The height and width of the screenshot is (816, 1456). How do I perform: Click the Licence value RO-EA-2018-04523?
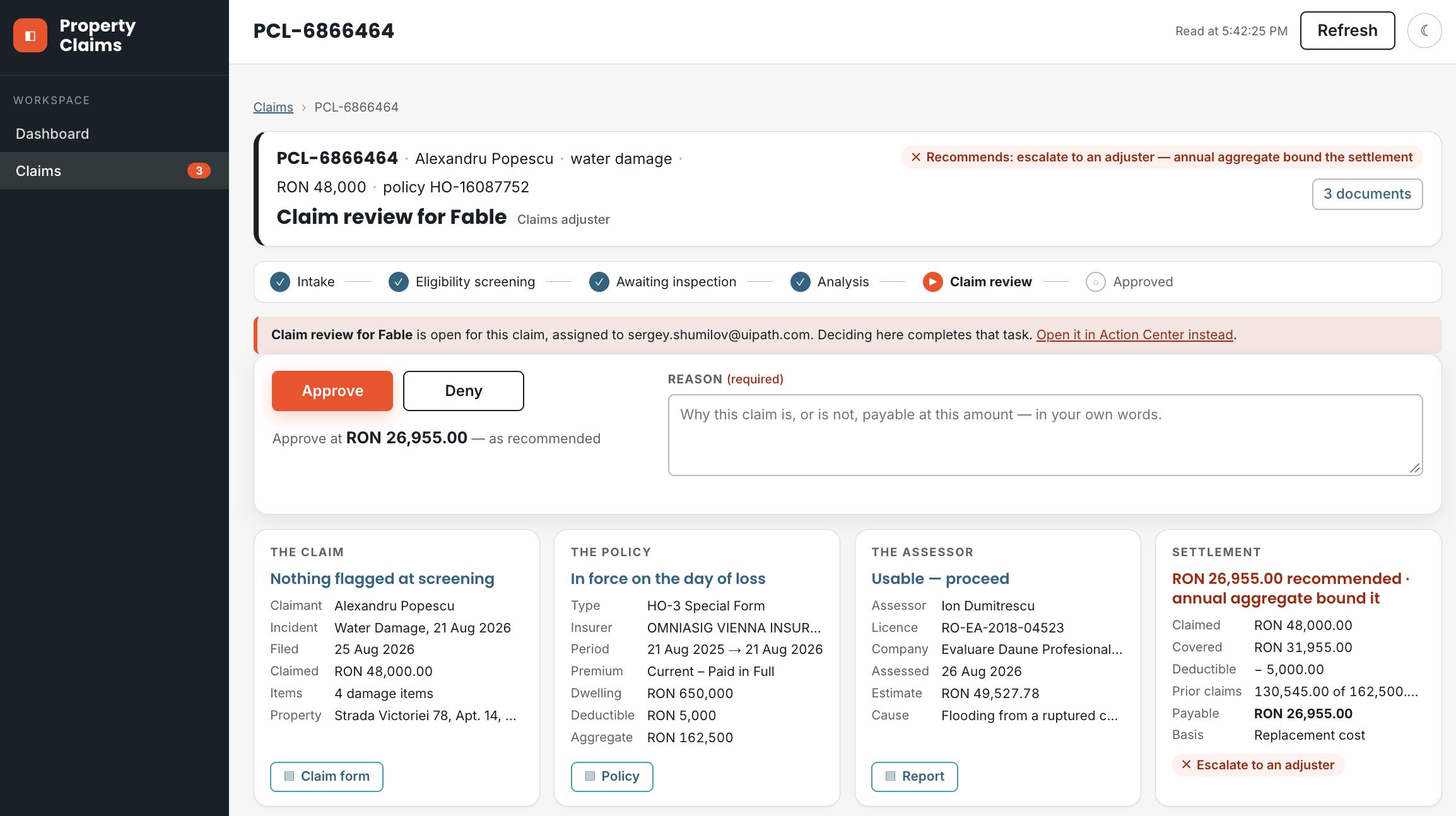(x=1002, y=628)
